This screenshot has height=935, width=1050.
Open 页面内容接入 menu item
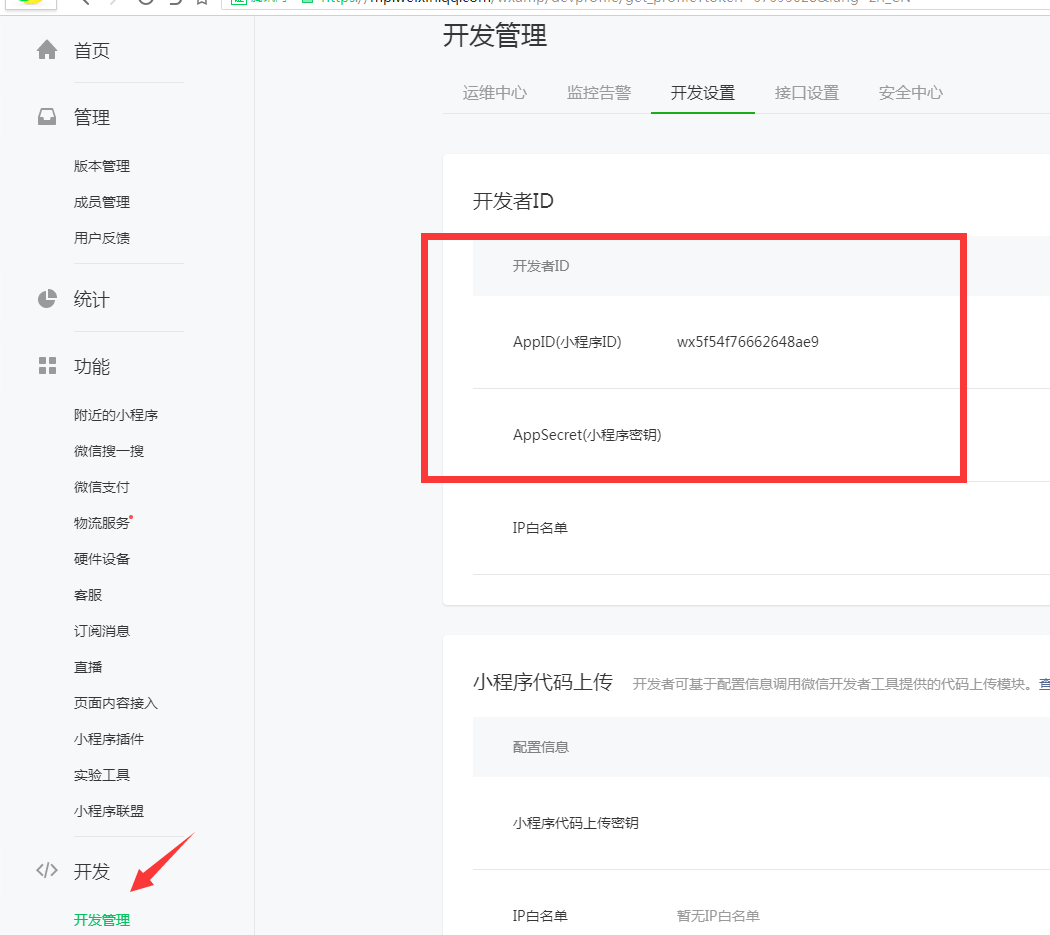tap(116, 703)
